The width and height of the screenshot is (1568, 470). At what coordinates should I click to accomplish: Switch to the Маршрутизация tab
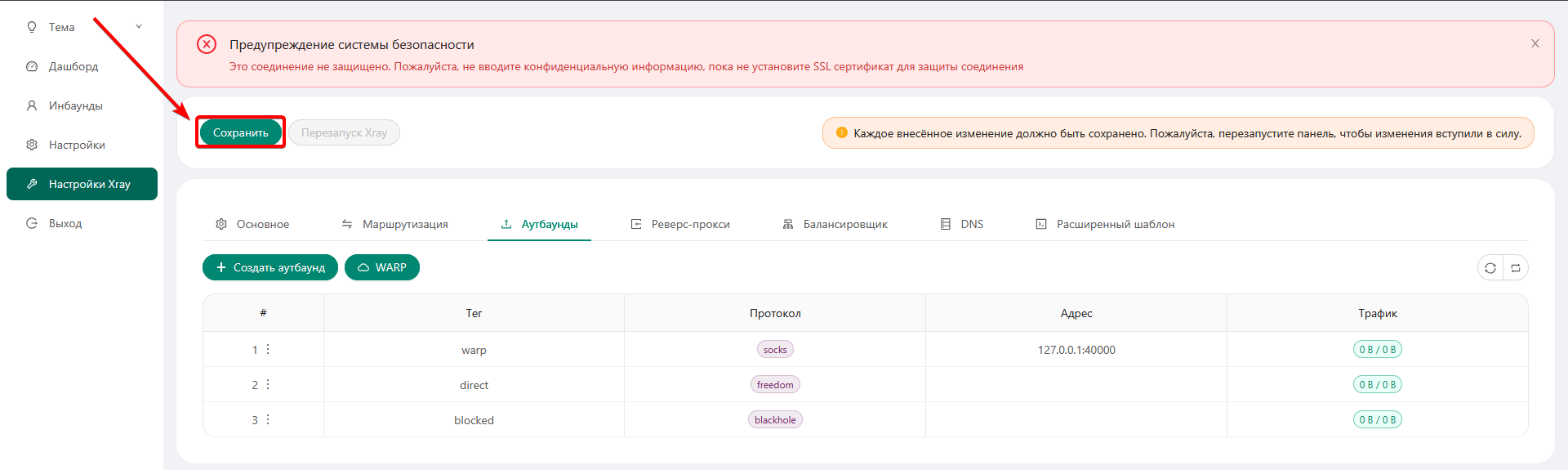point(395,224)
